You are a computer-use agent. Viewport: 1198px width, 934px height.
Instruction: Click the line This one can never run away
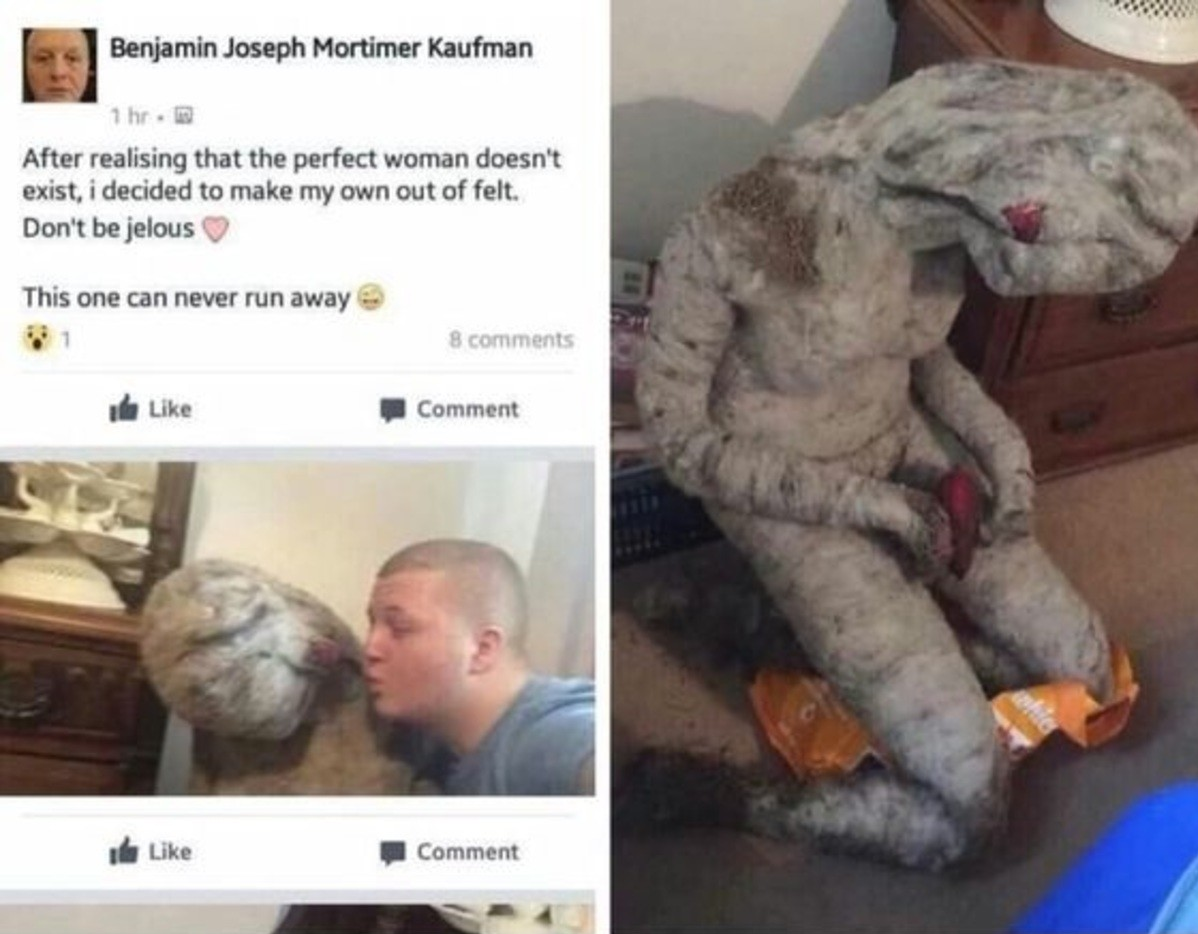tap(186, 297)
